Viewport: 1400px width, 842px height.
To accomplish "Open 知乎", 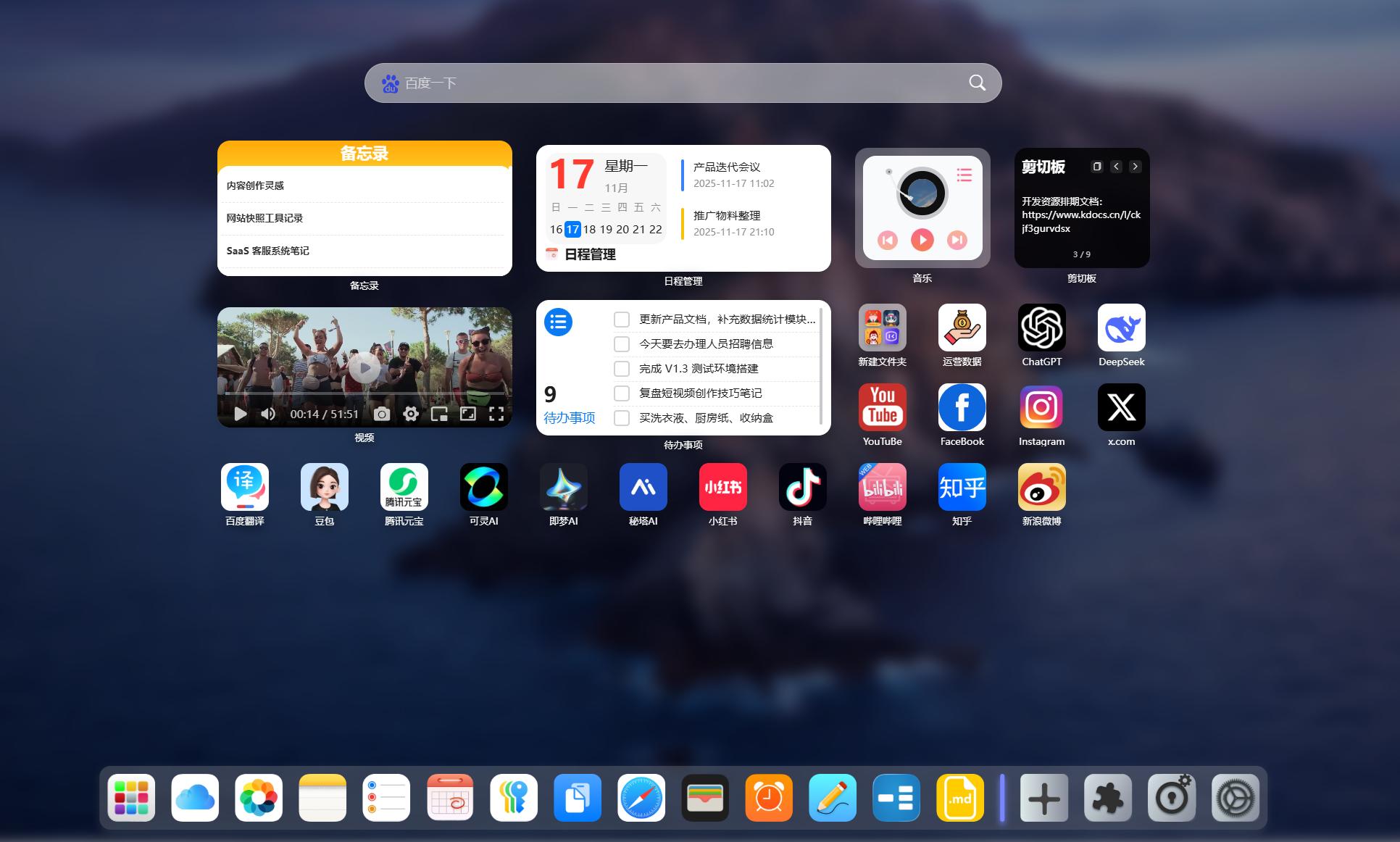I will [x=962, y=487].
